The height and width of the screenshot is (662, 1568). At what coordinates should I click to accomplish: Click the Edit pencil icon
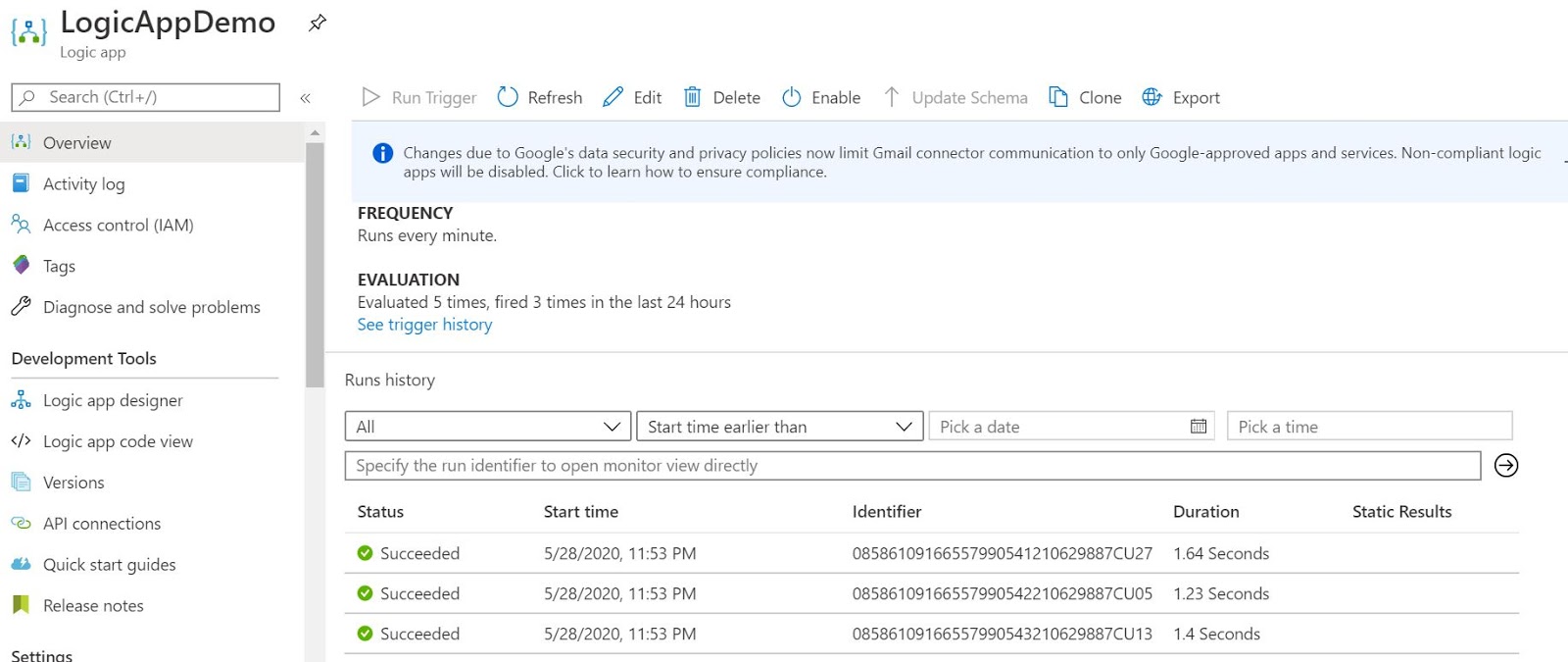pyautogui.click(x=612, y=97)
